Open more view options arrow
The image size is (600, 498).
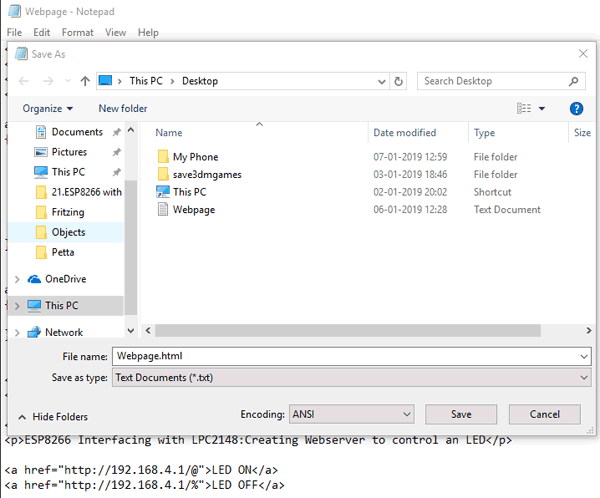(542, 109)
